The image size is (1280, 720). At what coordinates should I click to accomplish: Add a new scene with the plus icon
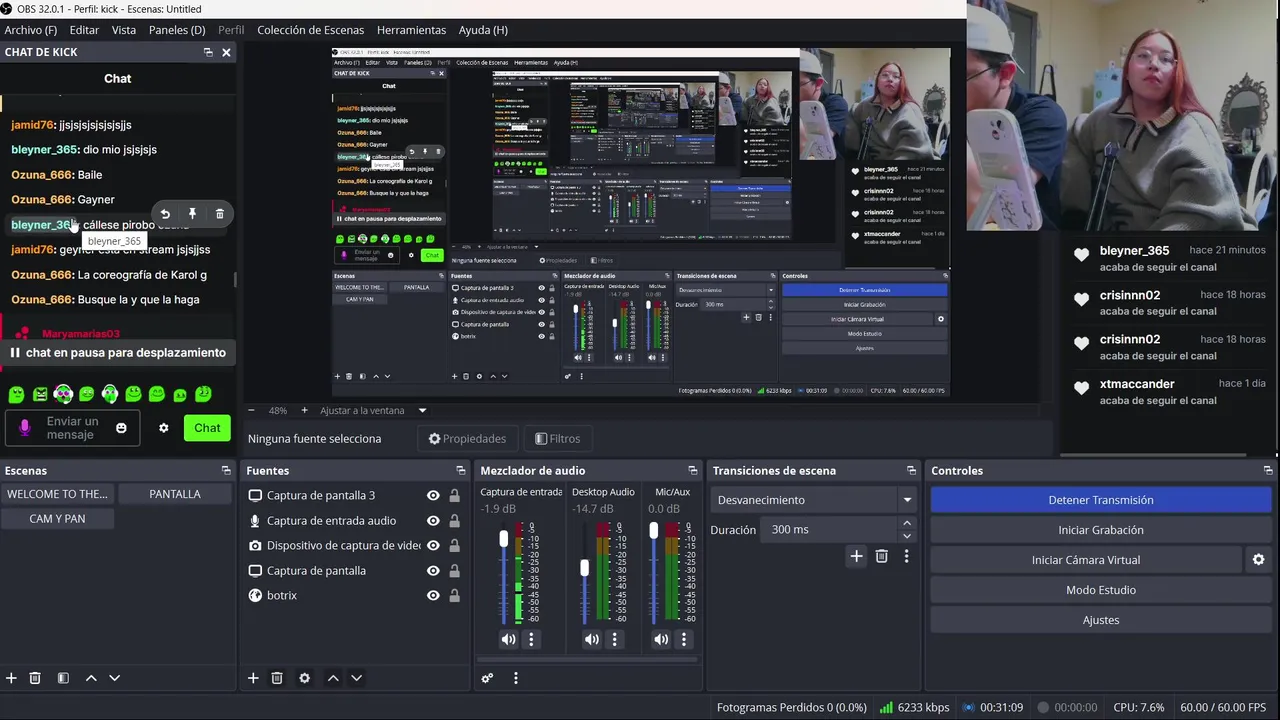tap(11, 678)
